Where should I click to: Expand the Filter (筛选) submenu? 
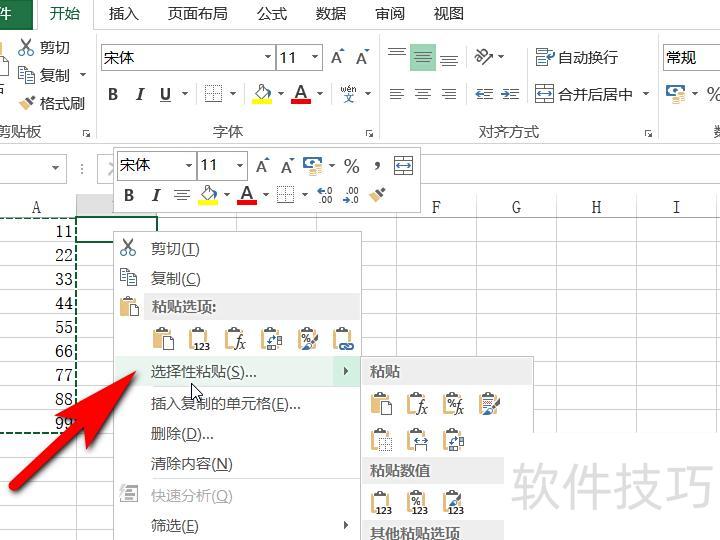[x=237, y=525]
